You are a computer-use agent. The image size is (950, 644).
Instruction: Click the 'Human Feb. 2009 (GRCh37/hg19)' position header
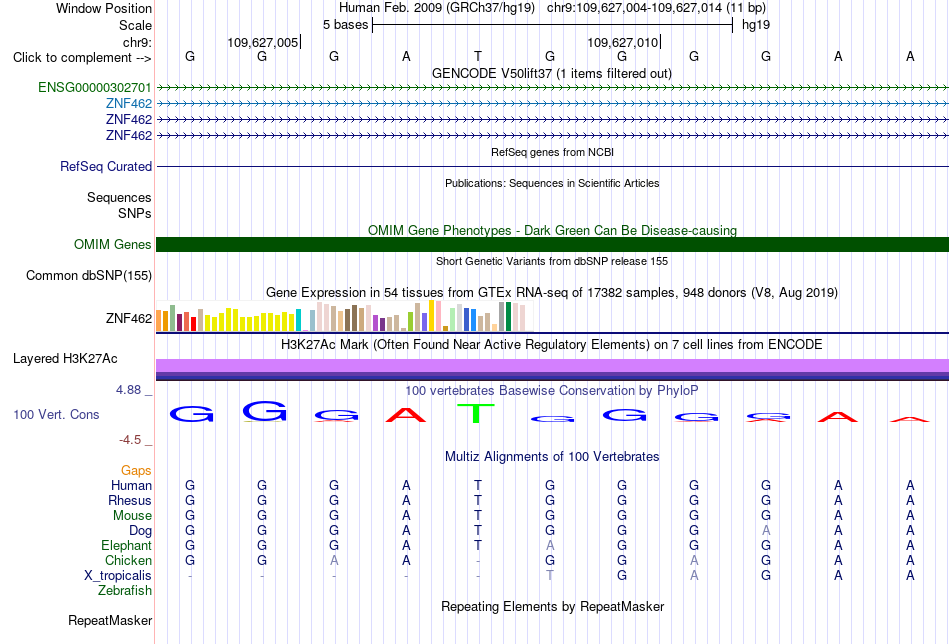coord(437,8)
